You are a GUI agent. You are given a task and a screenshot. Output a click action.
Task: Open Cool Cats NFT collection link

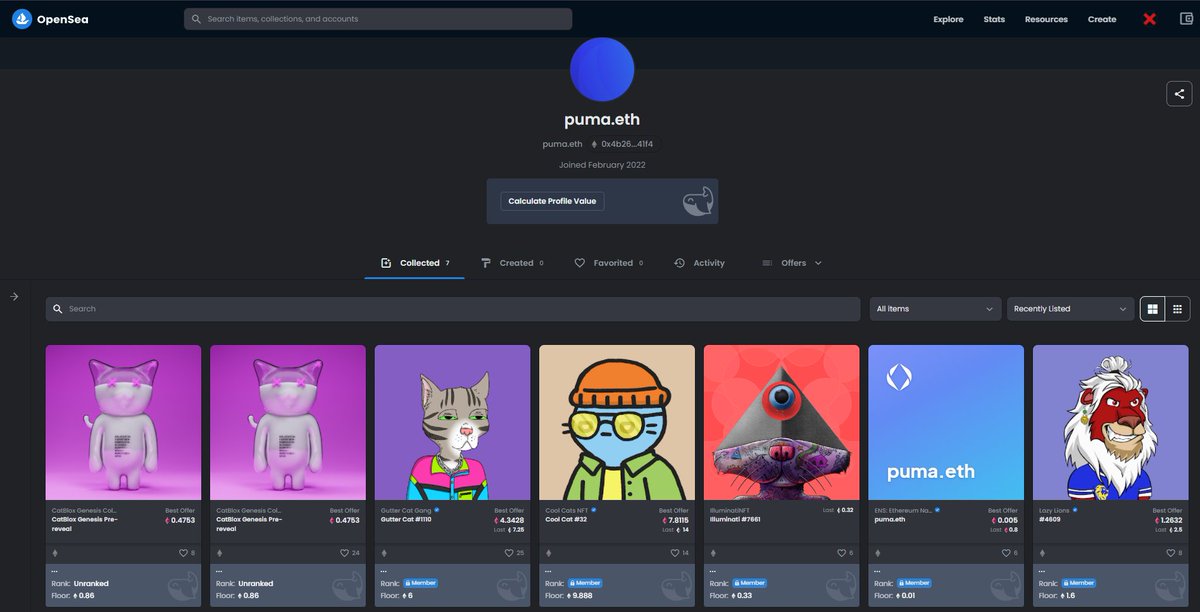pos(568,510)
